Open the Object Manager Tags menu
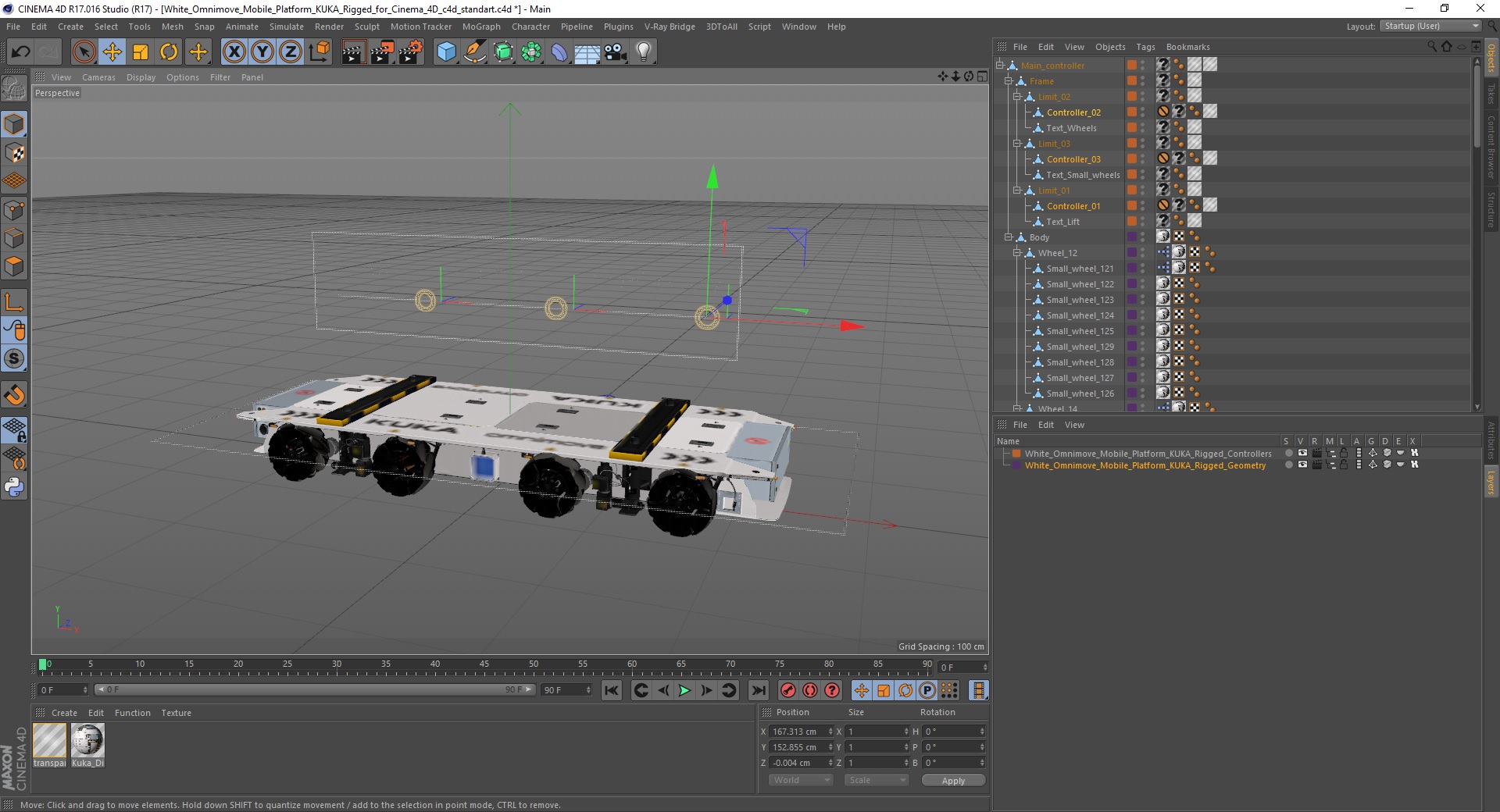 pos(1145,47)
